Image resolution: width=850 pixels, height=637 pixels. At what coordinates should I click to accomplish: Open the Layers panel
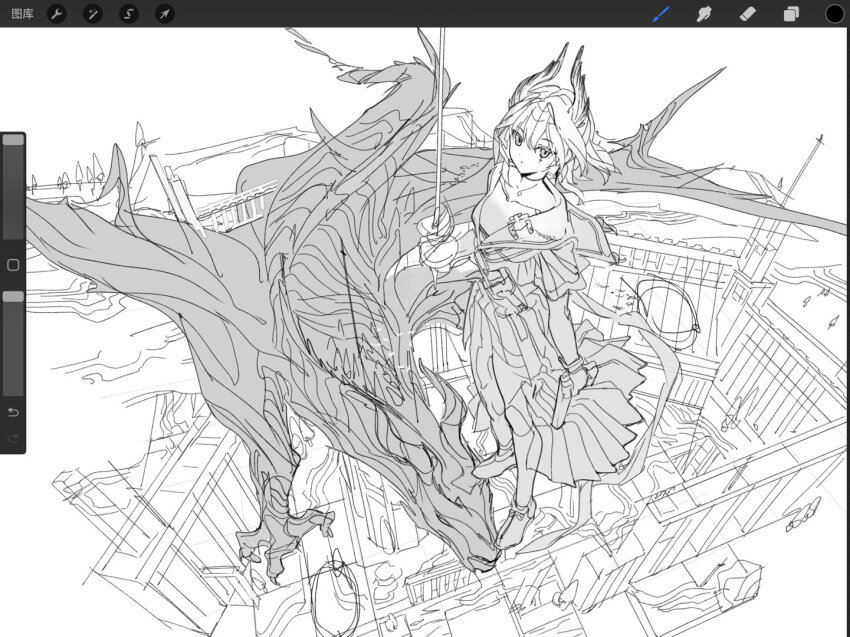[x=790, y=14]
